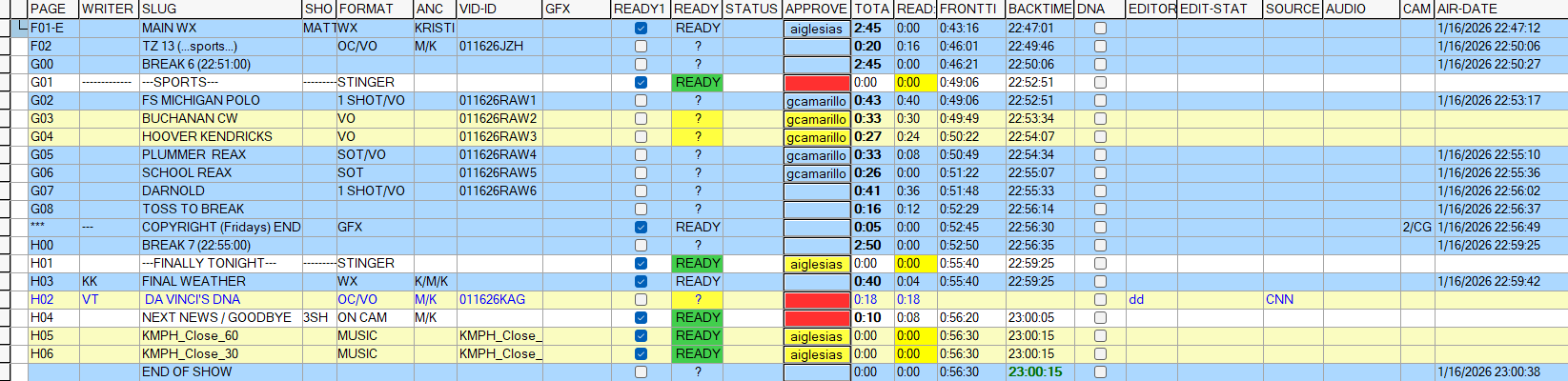
Task: Select the PLUMMER REAX slug cell
Action: click(193, 155)
